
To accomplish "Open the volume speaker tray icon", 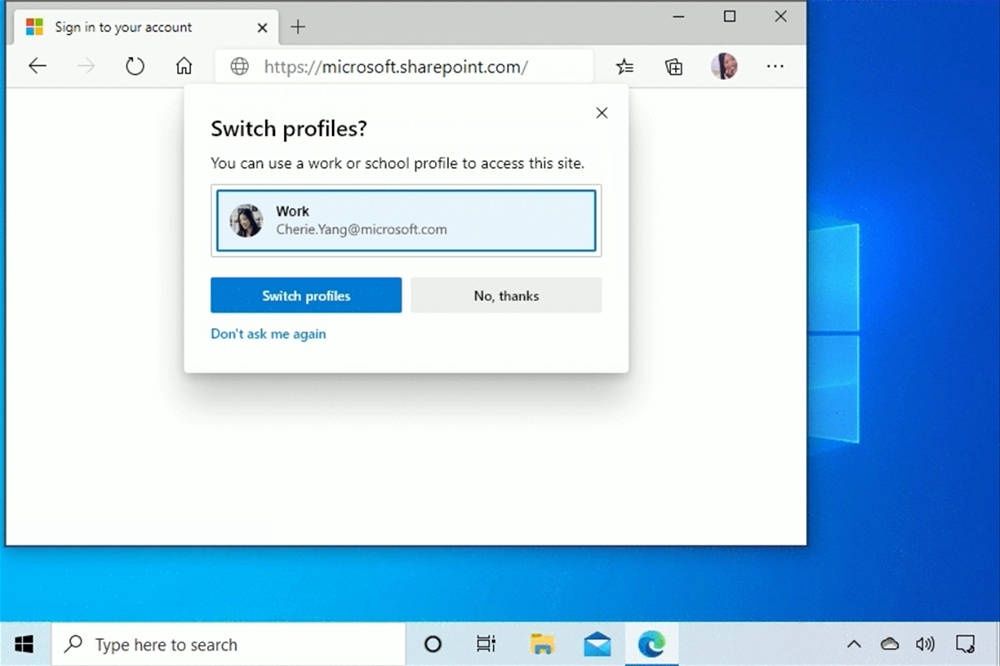I will [925, 644].
